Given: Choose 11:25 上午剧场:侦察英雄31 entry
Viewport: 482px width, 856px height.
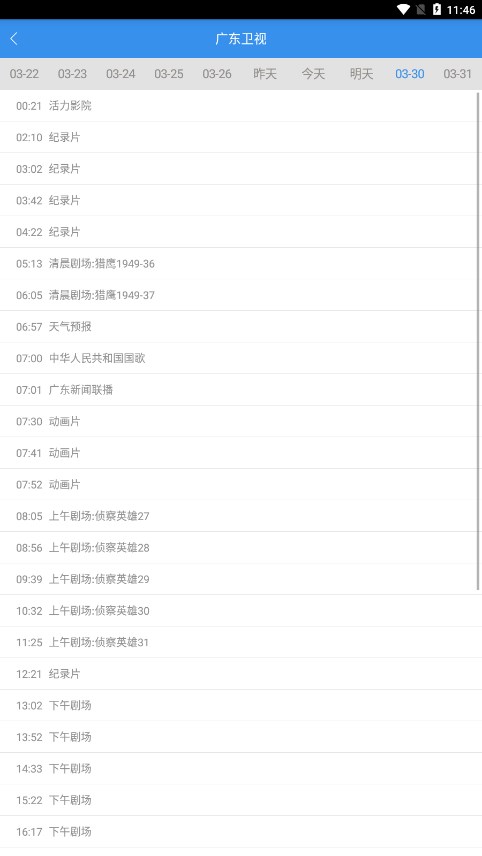Looking at the screenshot, I should [241, 642].
